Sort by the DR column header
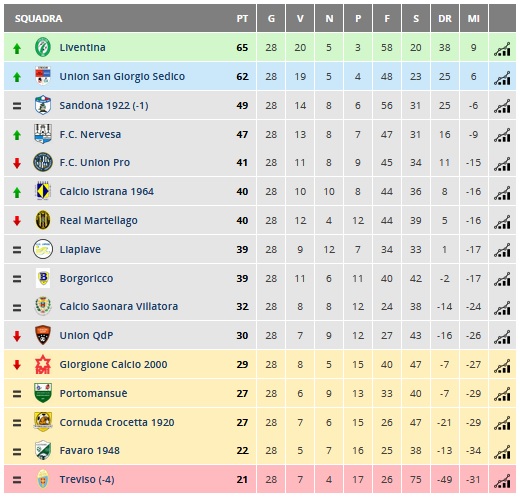Viewport: 520px width, 498px height. point(445,18)
